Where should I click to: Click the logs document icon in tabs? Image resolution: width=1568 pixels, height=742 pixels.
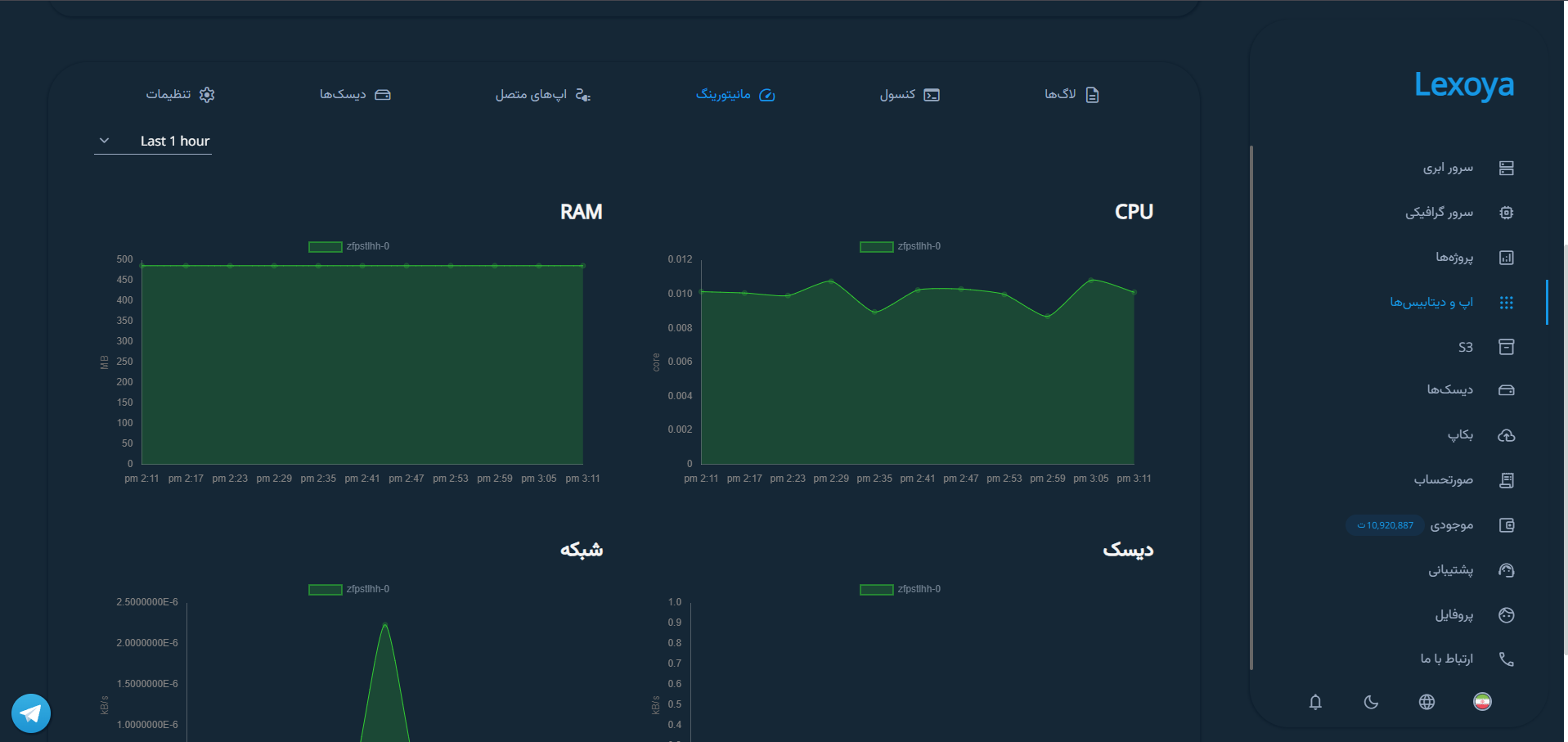[1092, 95]
